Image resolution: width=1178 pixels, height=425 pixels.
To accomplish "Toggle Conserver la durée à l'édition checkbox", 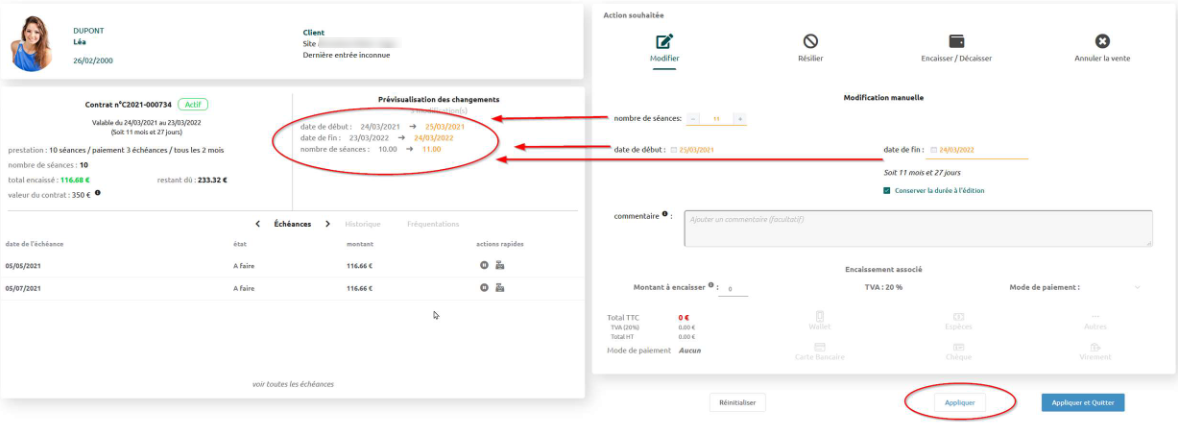I will [x=888, y=191].
